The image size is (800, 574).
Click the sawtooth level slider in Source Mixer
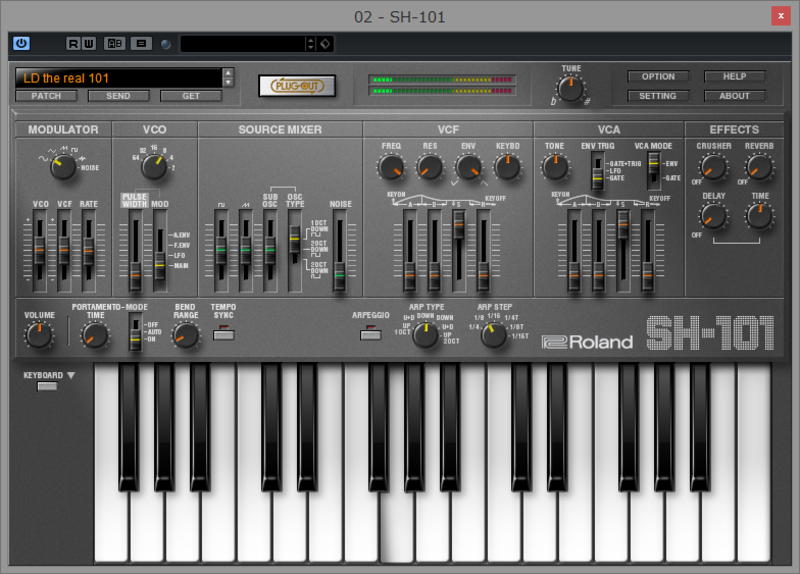tap(245, 251)
